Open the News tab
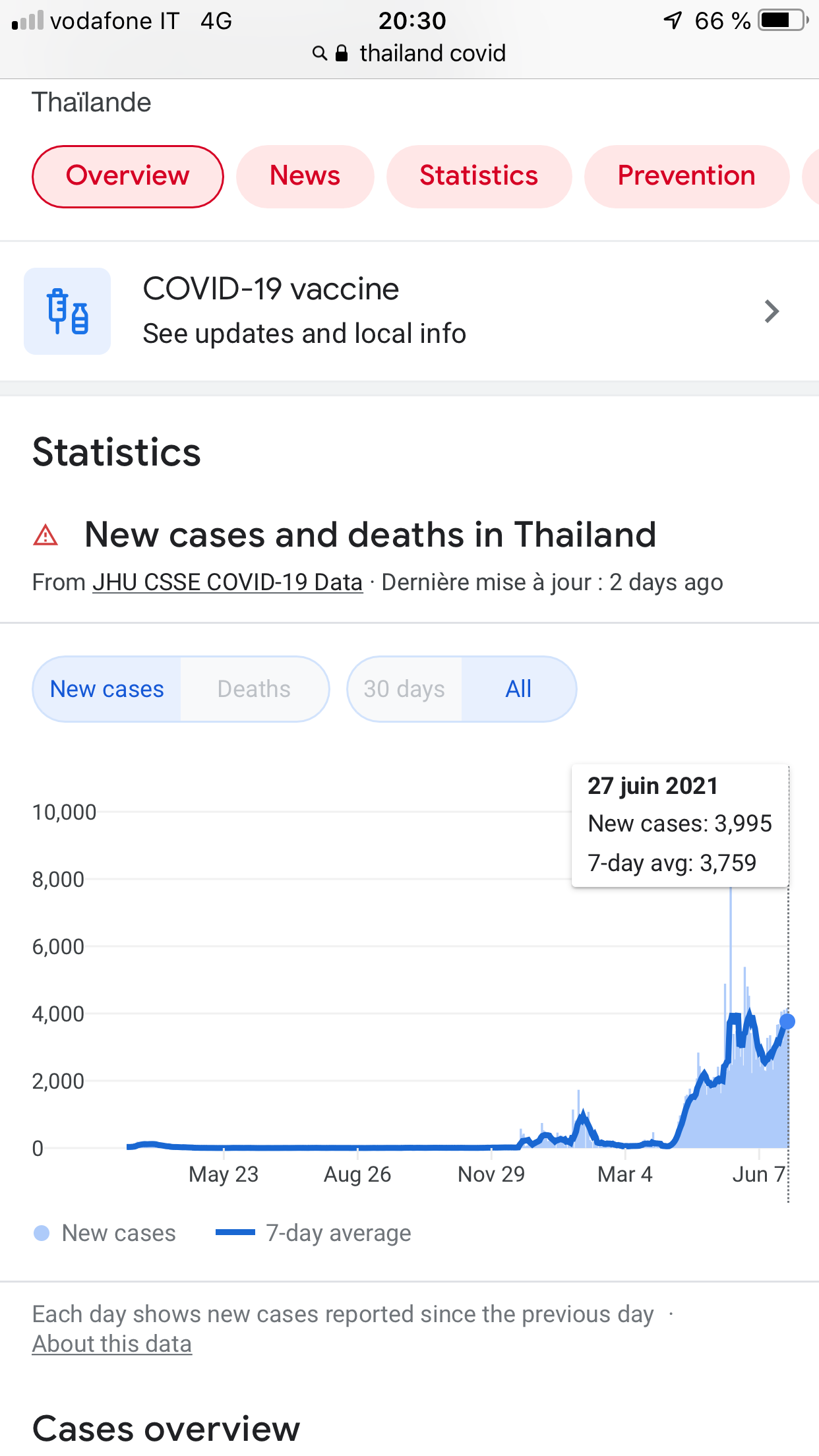 tap(305, 176)
